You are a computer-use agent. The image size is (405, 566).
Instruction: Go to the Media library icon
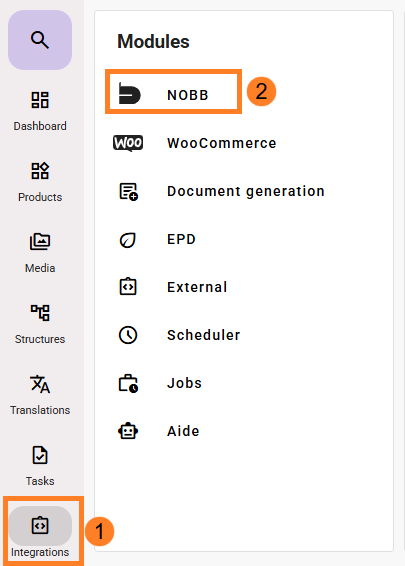[40, 242]
